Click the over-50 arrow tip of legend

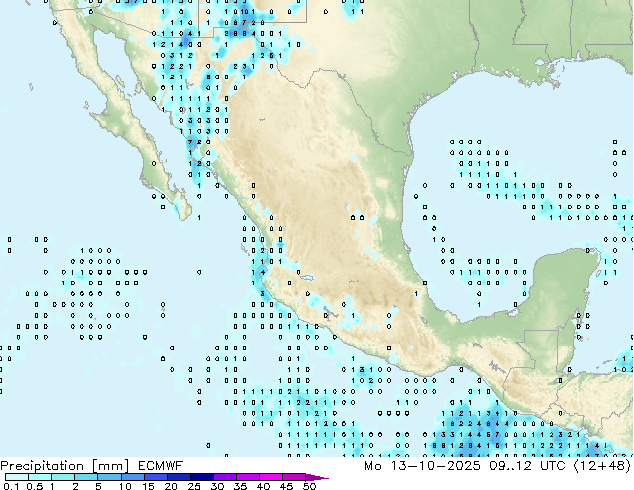317,478
